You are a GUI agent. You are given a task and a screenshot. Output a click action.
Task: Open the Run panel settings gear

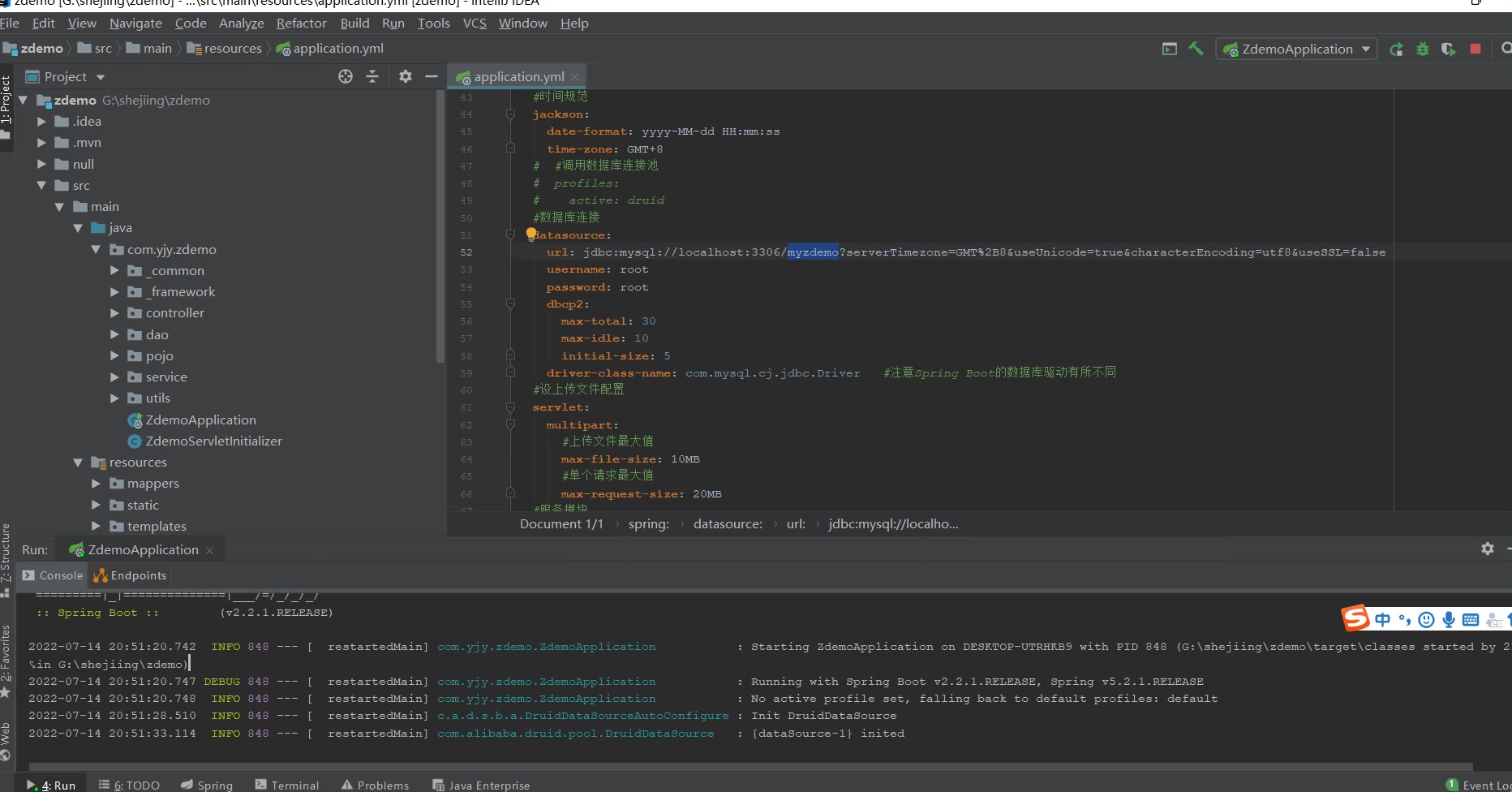coord(1487,549)
